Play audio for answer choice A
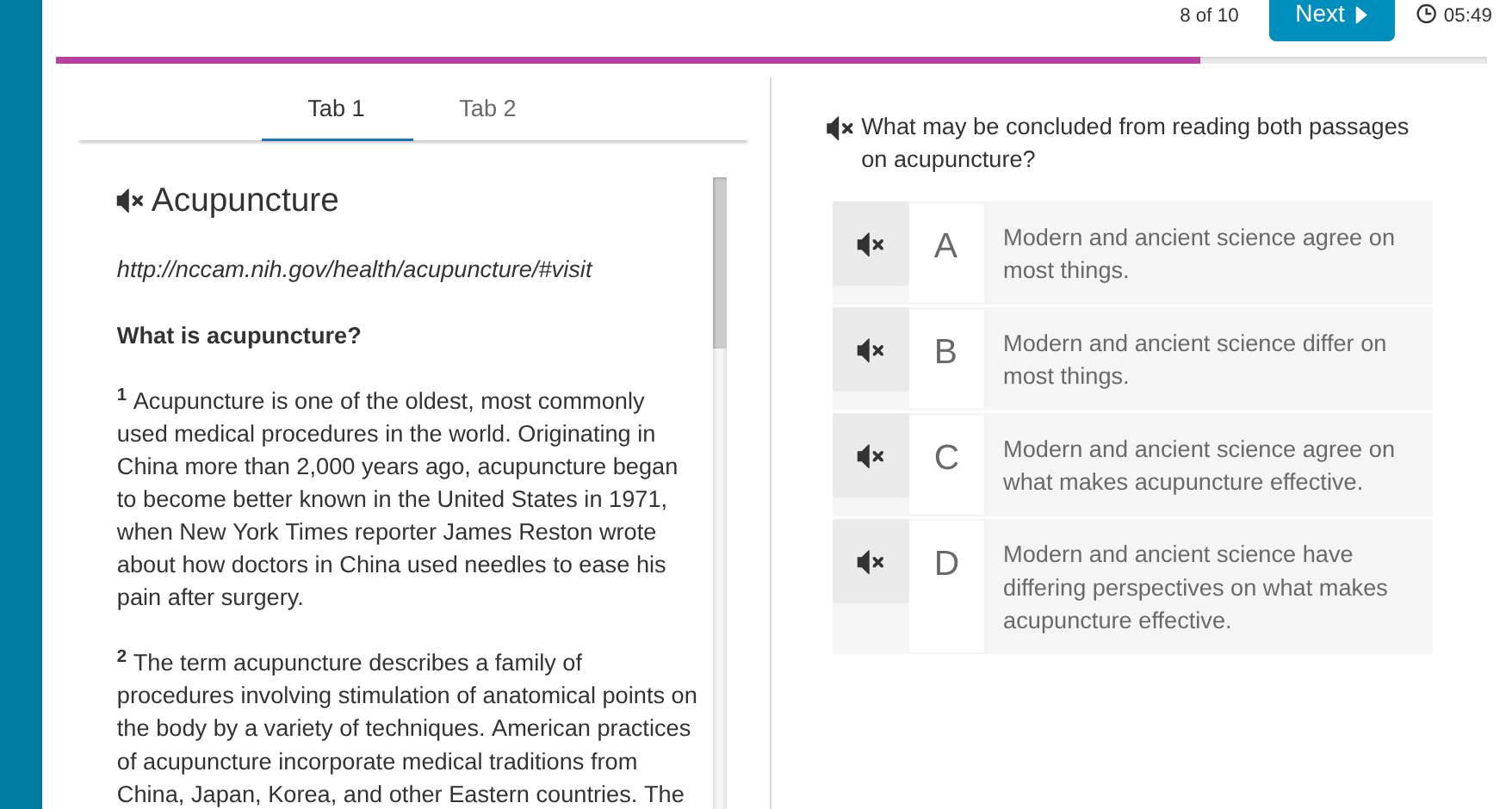 pyautogui.click(x=871, y=245)
